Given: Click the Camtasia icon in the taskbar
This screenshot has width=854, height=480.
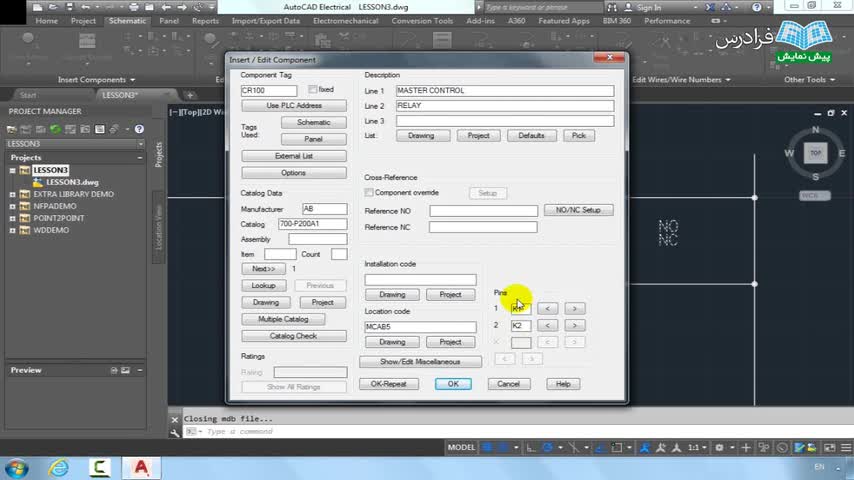Looking at the screenshot, I should pyautogui.click(x=99, y=468).
